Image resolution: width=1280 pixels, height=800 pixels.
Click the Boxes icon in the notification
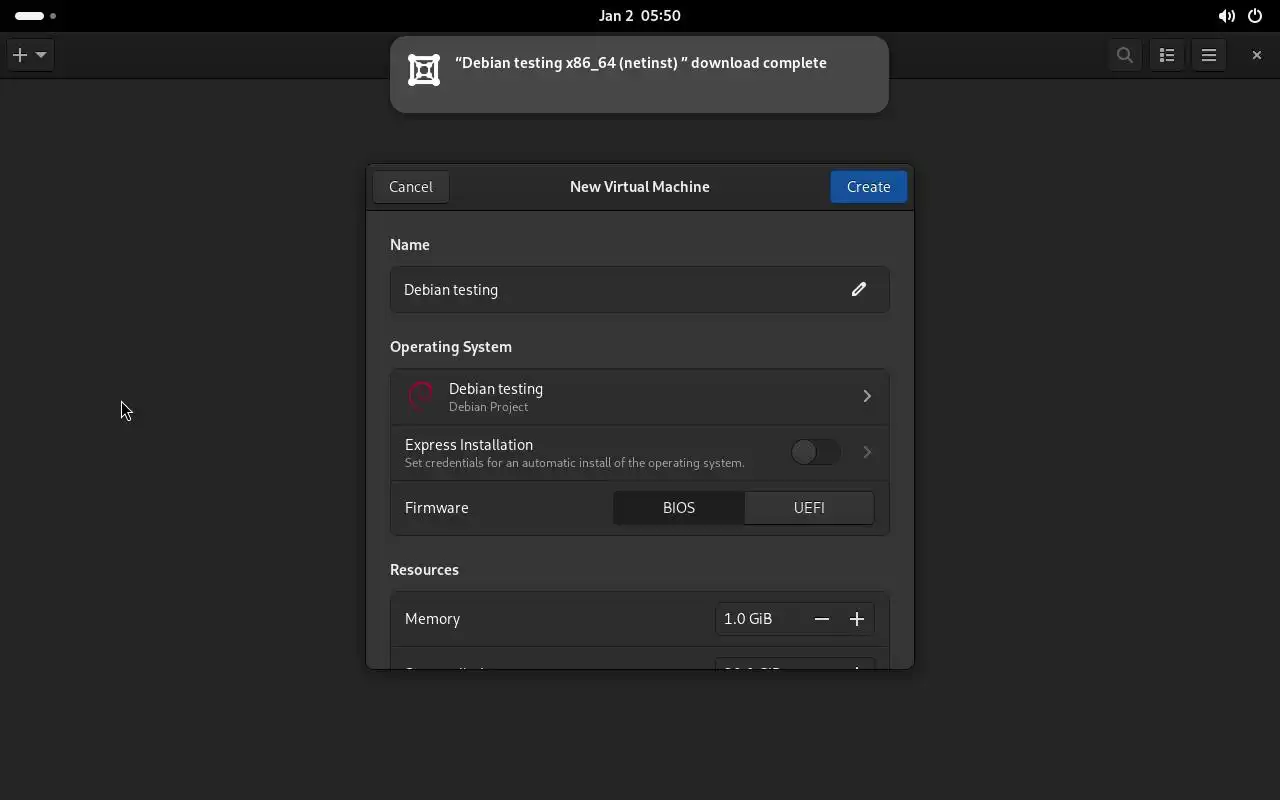pos(424,70)
